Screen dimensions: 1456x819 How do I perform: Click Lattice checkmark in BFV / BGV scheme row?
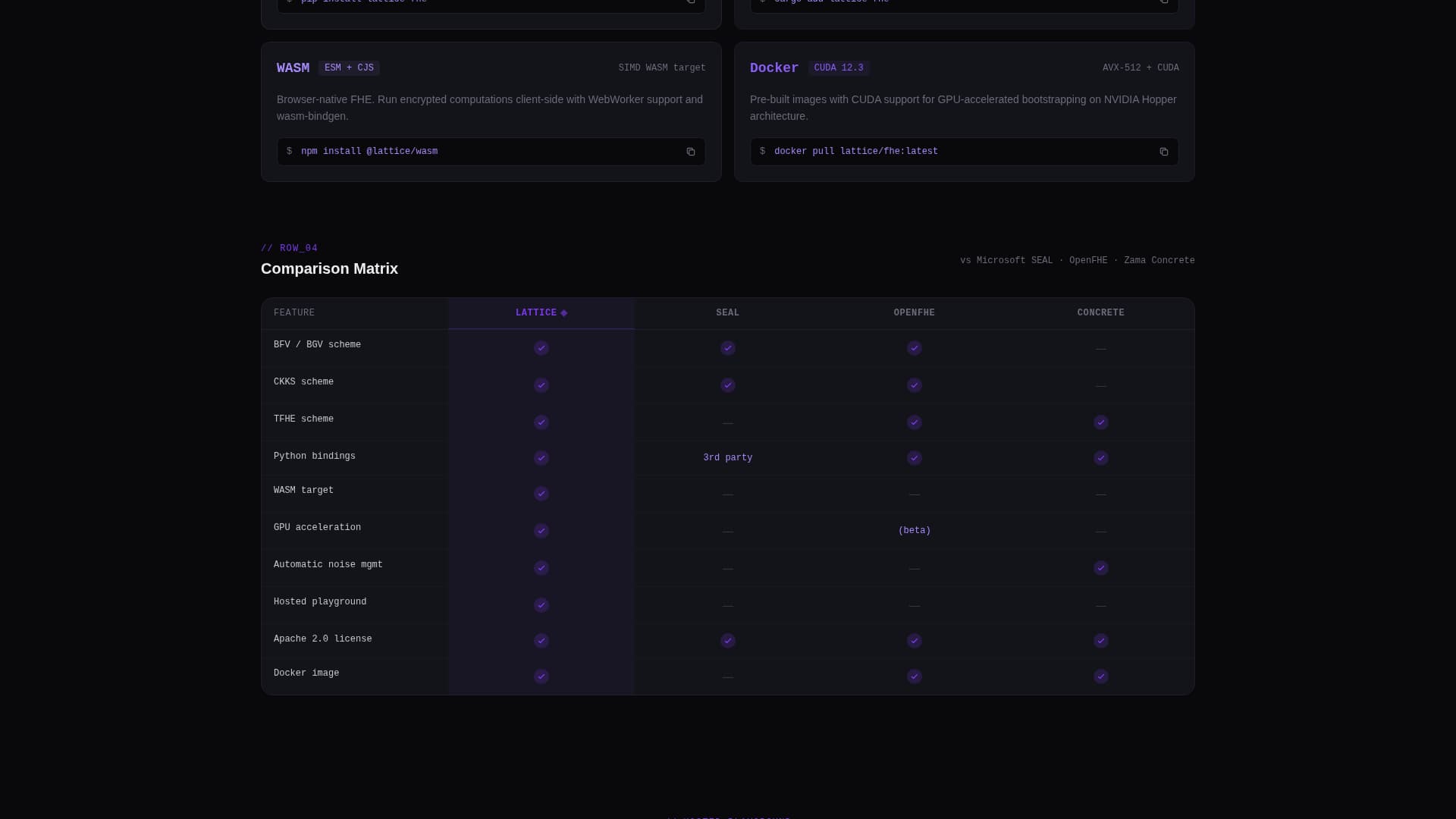point(541,348)
